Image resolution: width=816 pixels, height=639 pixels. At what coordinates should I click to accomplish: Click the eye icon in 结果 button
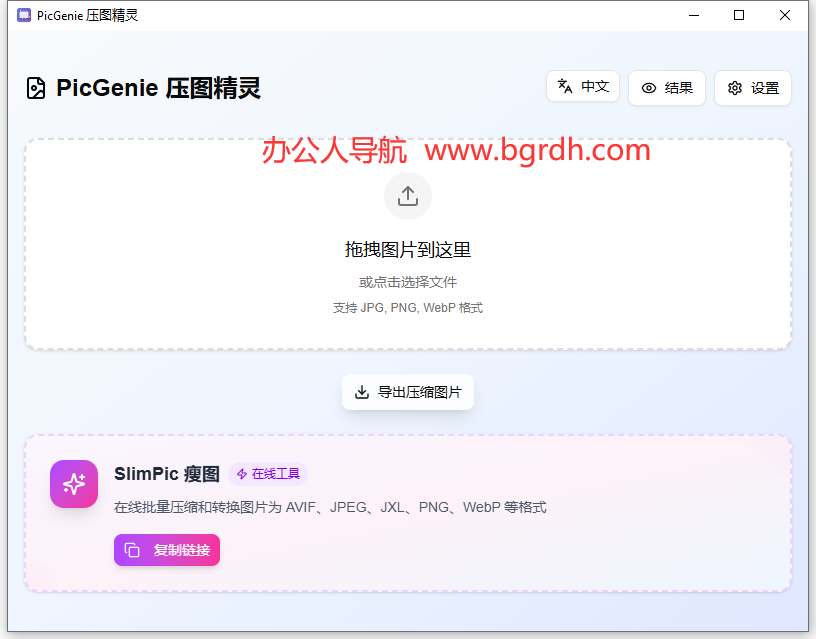649,88
